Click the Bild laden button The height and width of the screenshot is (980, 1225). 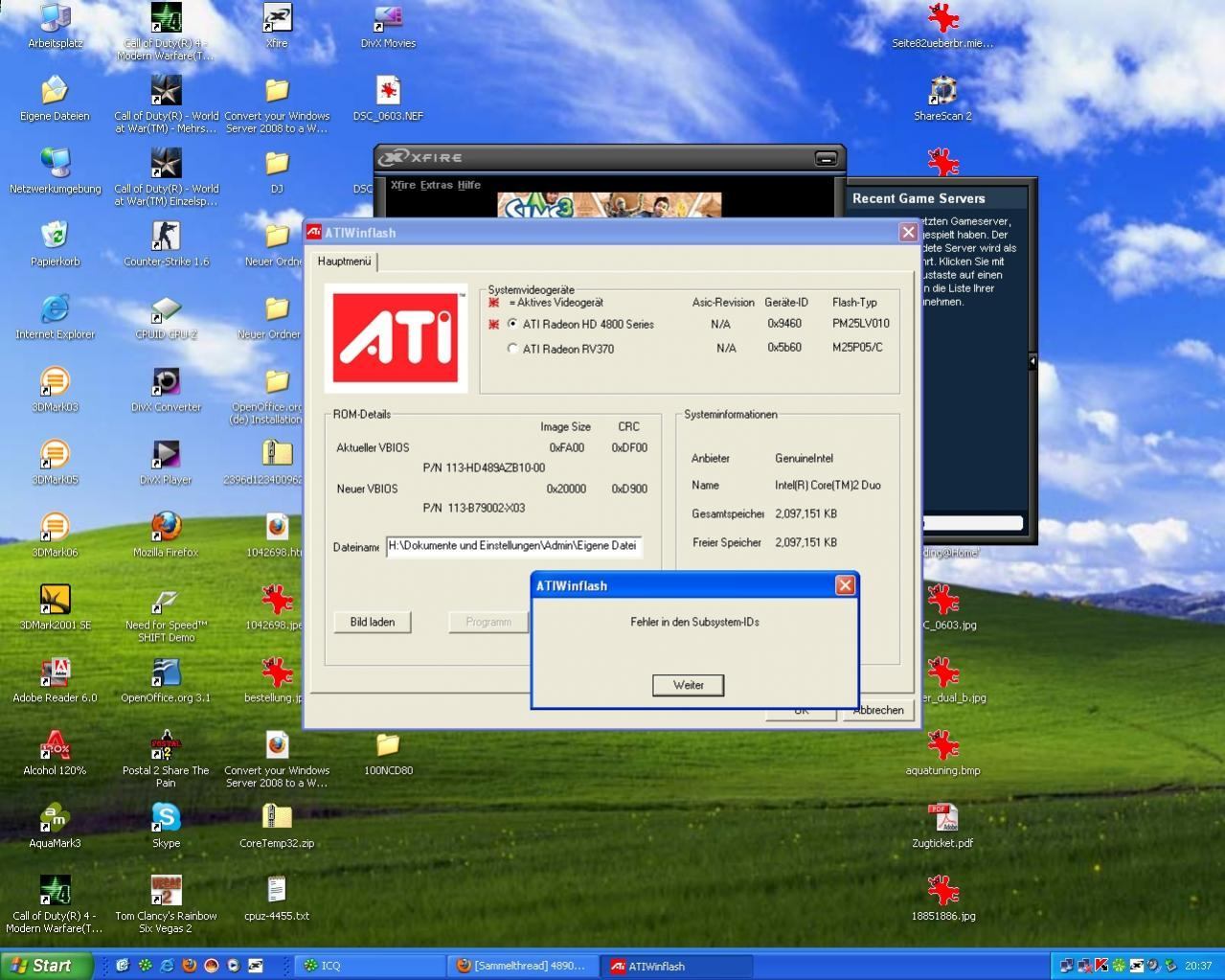coord(373,622)
